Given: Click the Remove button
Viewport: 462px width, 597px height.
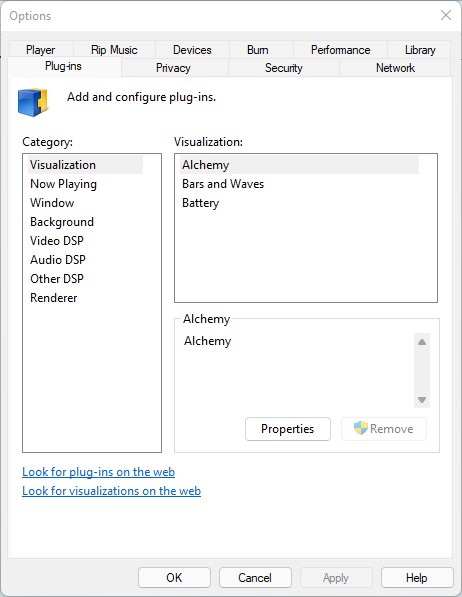Looking at the screenshot, I should click(x=384, y=429).
